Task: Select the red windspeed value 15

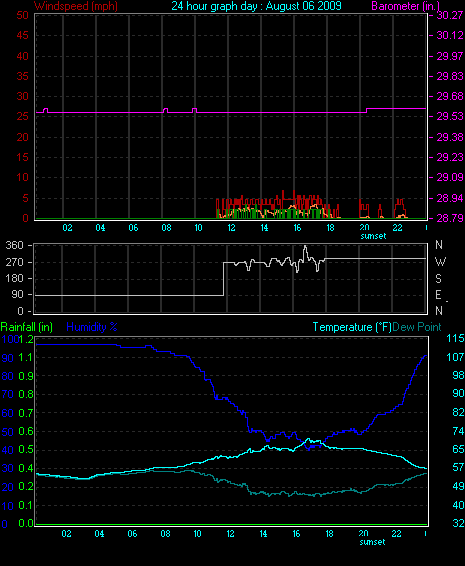Action: [22, 157]
